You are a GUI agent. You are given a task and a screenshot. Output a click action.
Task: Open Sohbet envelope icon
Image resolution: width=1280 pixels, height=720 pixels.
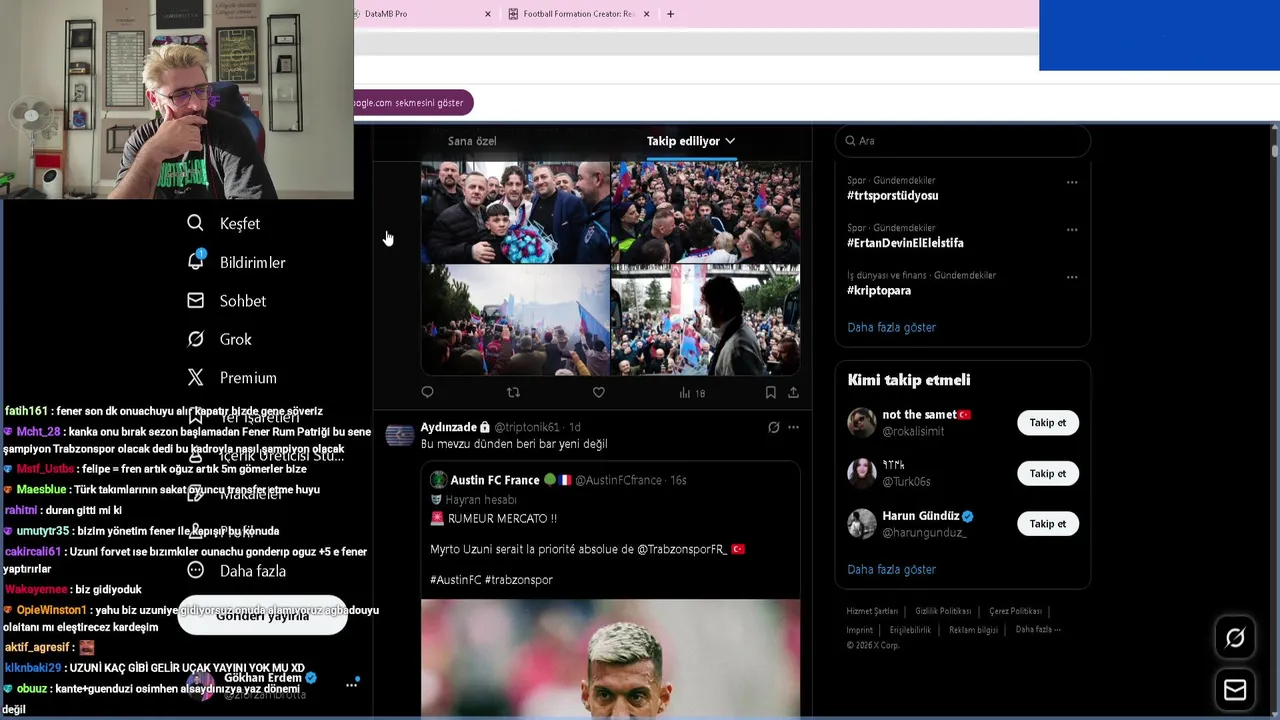[196, 300]
